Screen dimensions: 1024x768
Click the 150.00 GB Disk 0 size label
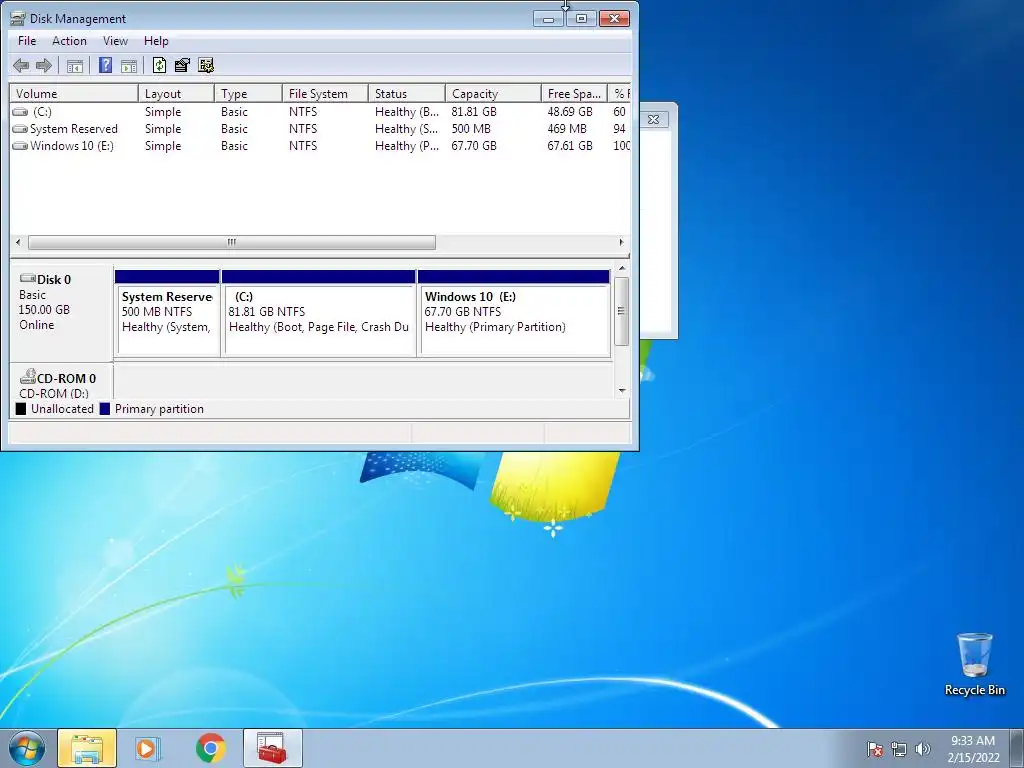(44, 310)
